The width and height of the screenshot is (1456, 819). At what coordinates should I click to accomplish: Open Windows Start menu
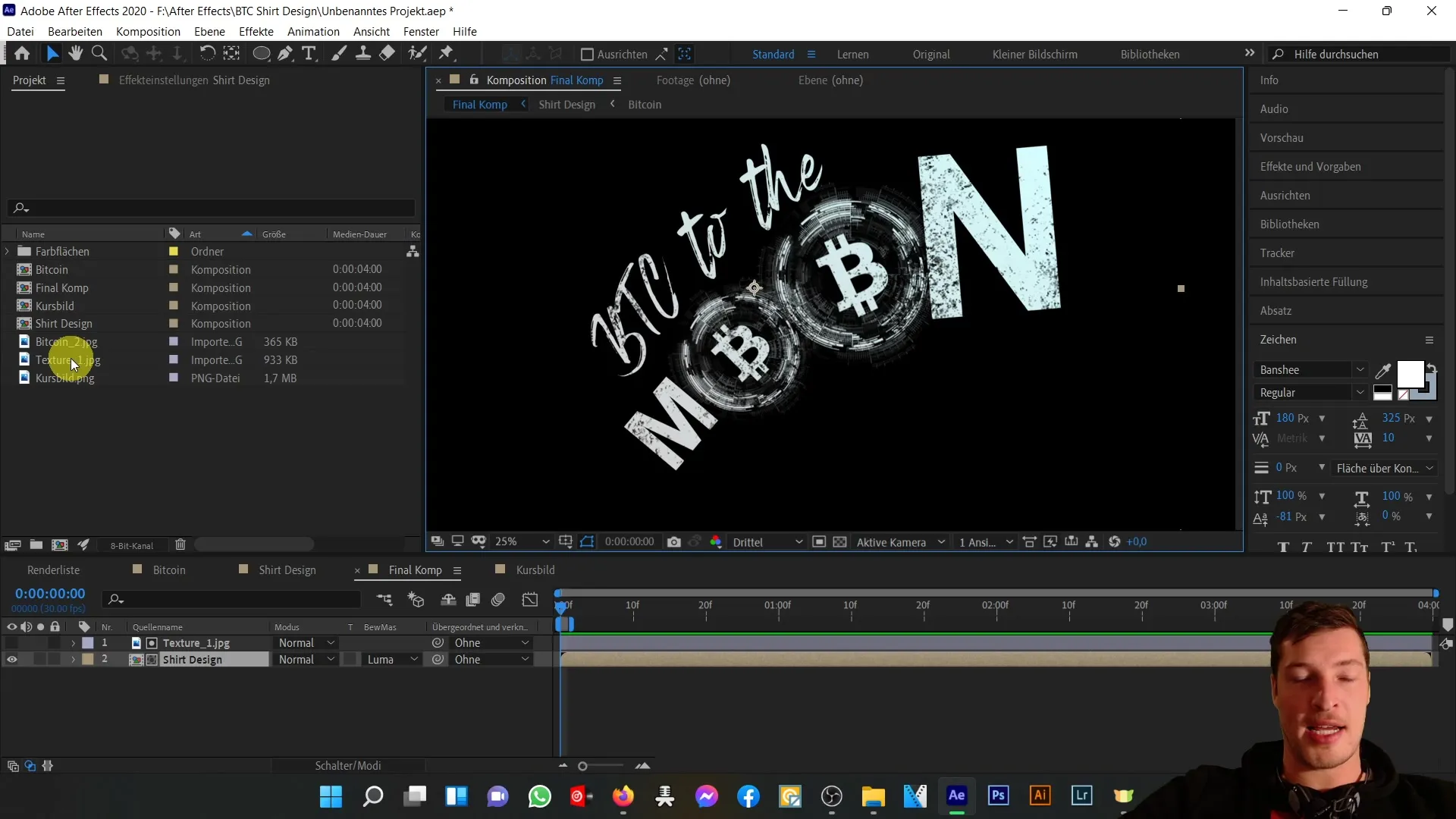331,796
